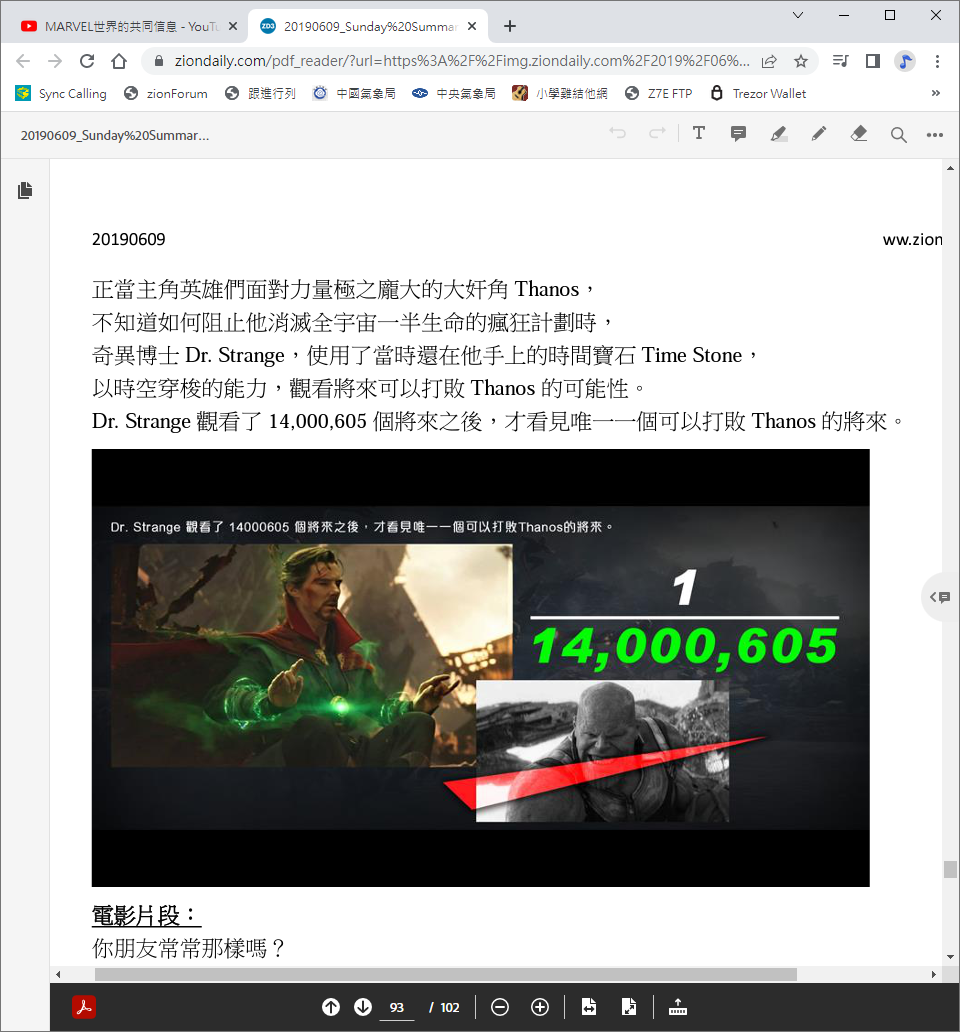Go to previous PDF page
The height and width of the screenshot is (1032, 960).
(x=331, y=1007)
